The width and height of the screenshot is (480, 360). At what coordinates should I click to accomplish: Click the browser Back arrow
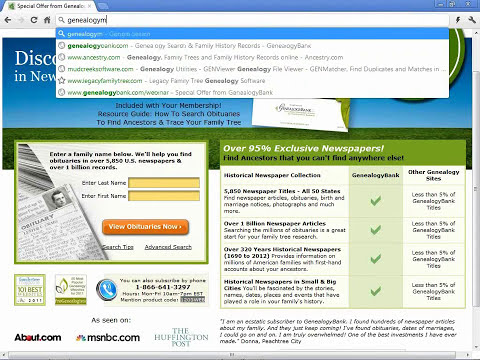click(8, 20)
